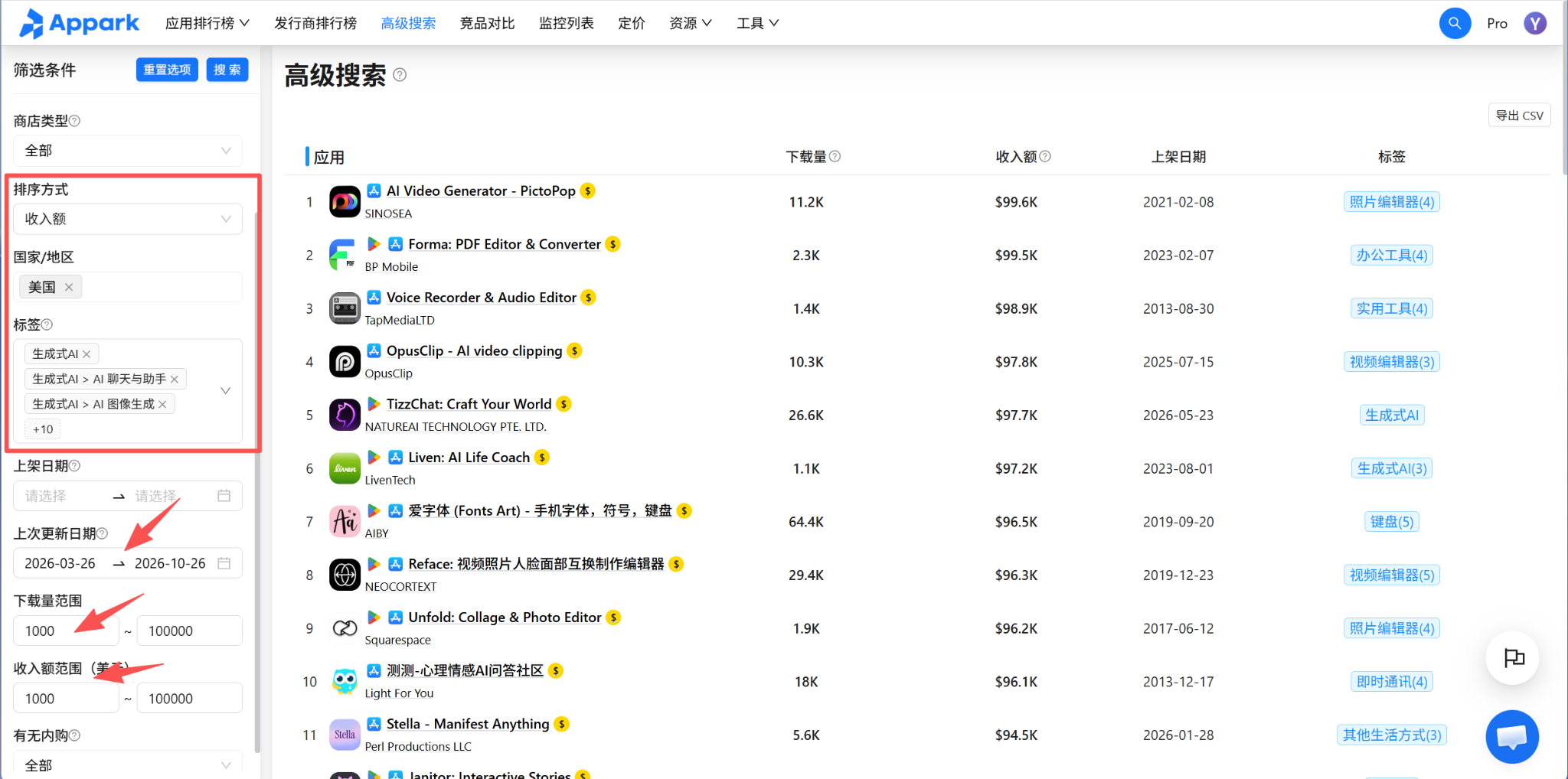Click the 搜索 filter button

click(227, 70)
